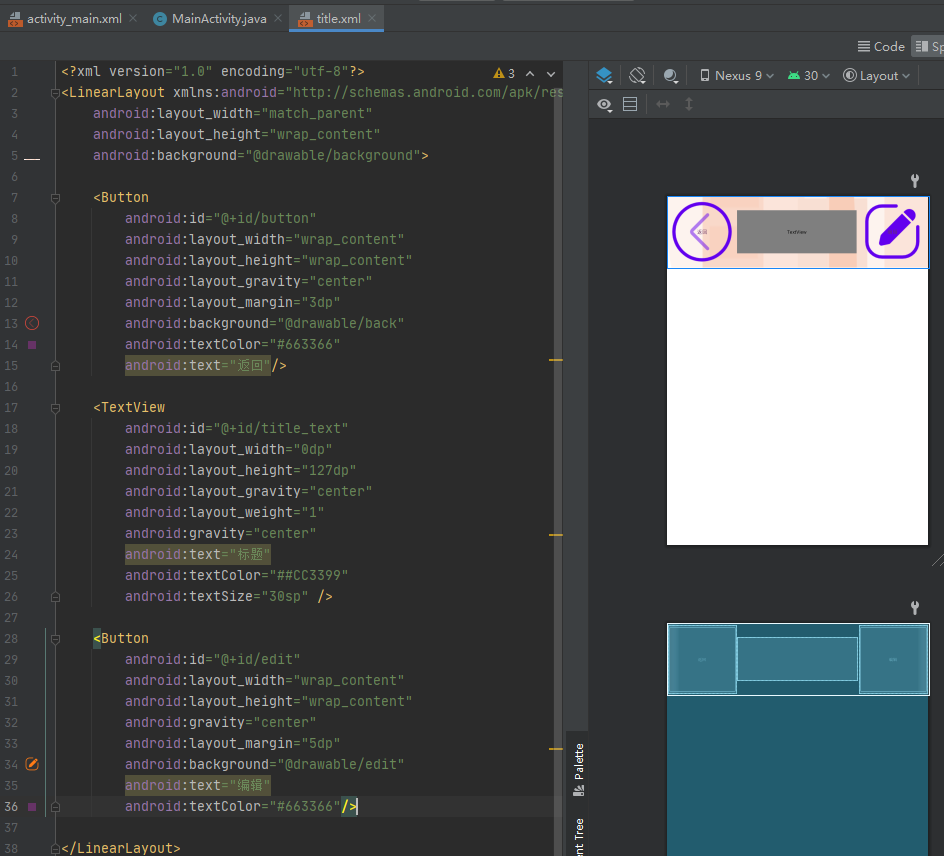Switch to the activity_main.xml tab
Image resolution: width=944 pixels, height=856 pixels.
point(64,19)
